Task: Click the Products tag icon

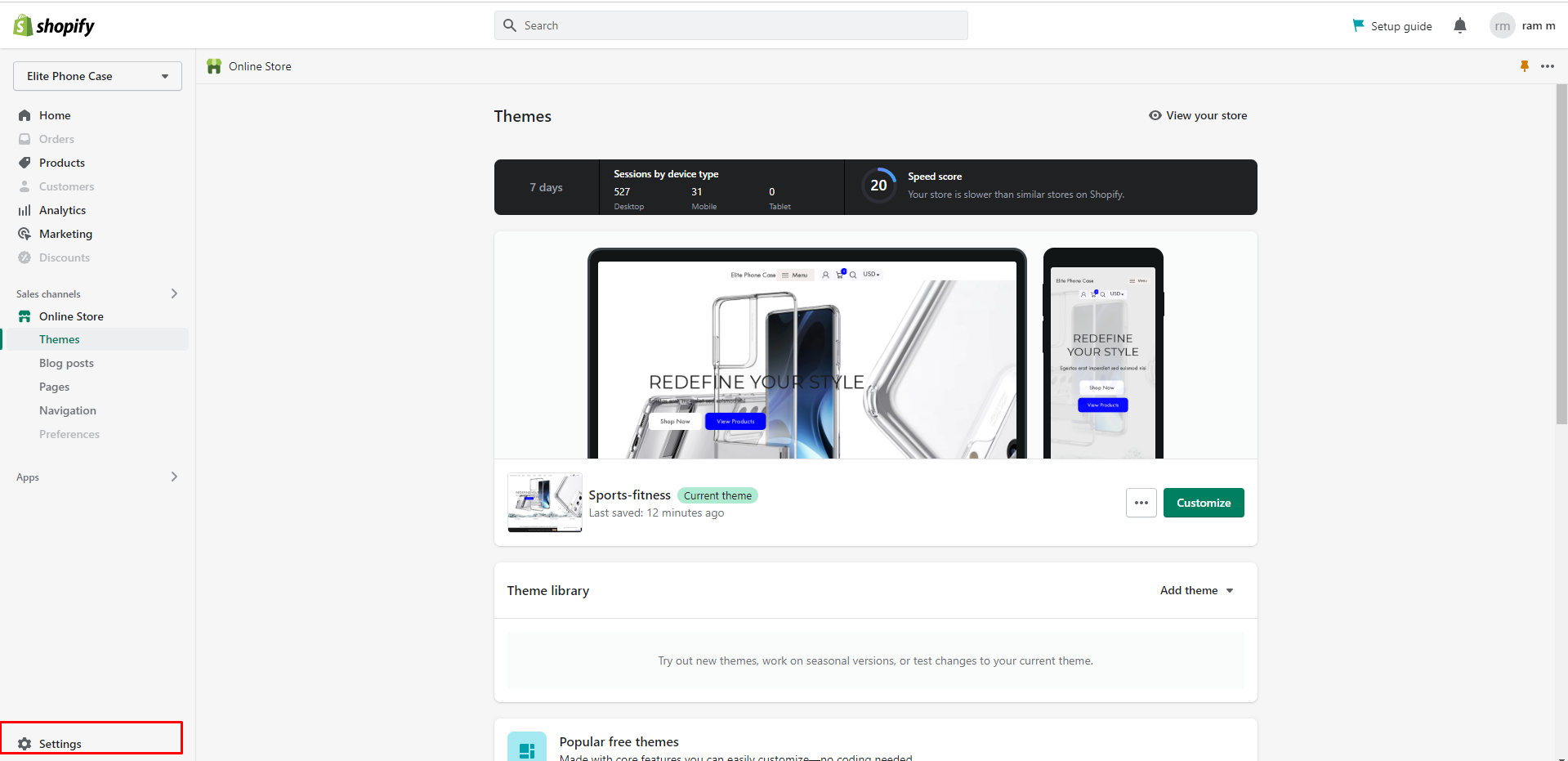Action: [x=25, y=163]
